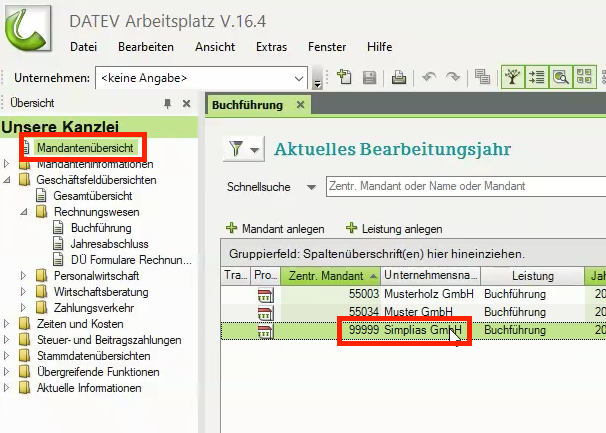606x433 pixels.
Task: Expand the Personalwirtschaft tree folder
Action: (25, 274)
